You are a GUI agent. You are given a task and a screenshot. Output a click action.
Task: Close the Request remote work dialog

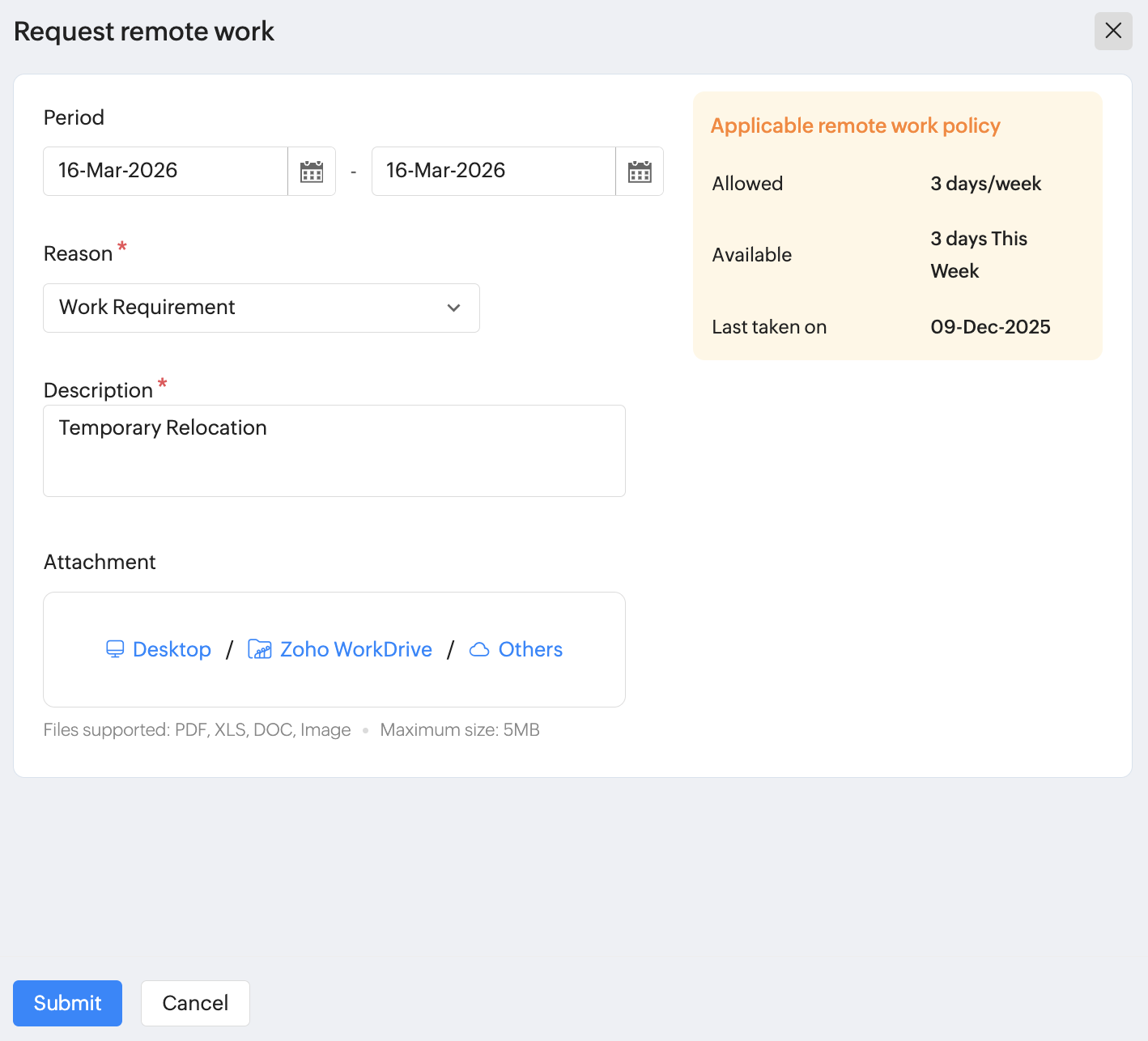[x=1113, y=31]
